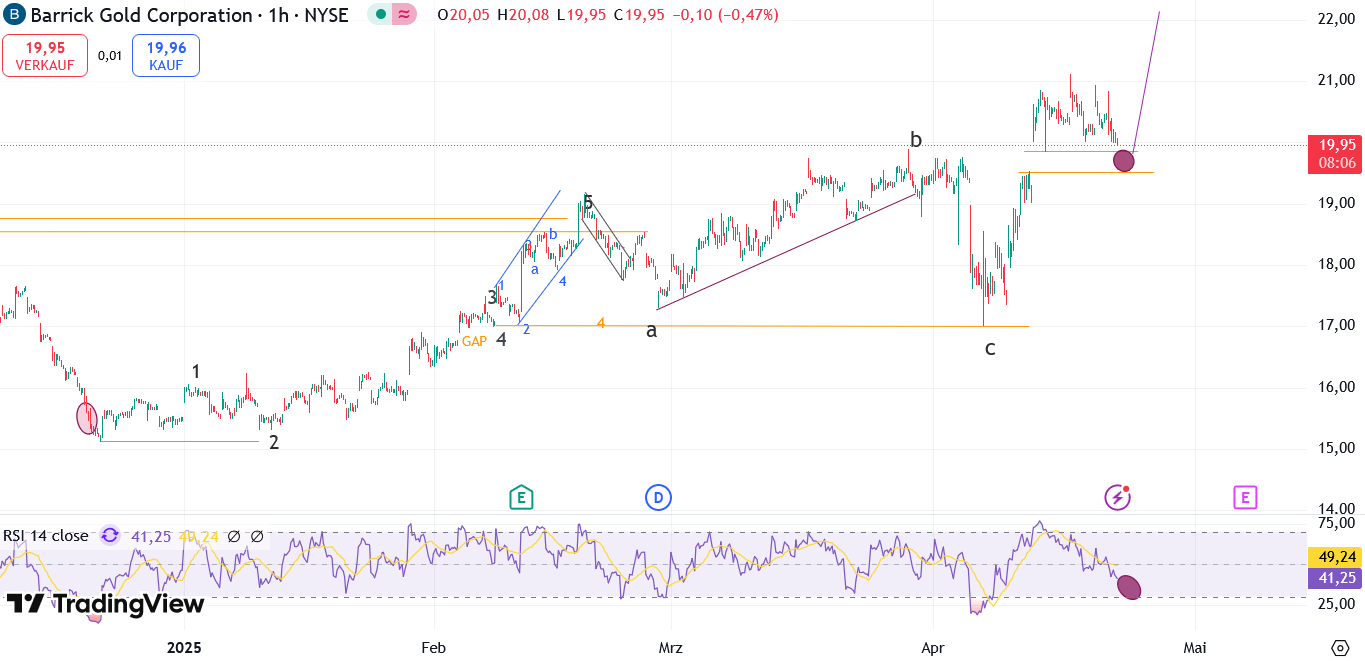Click the 19,95 VERKAUF sell button
1365x661 pixels.
(45, 55)
